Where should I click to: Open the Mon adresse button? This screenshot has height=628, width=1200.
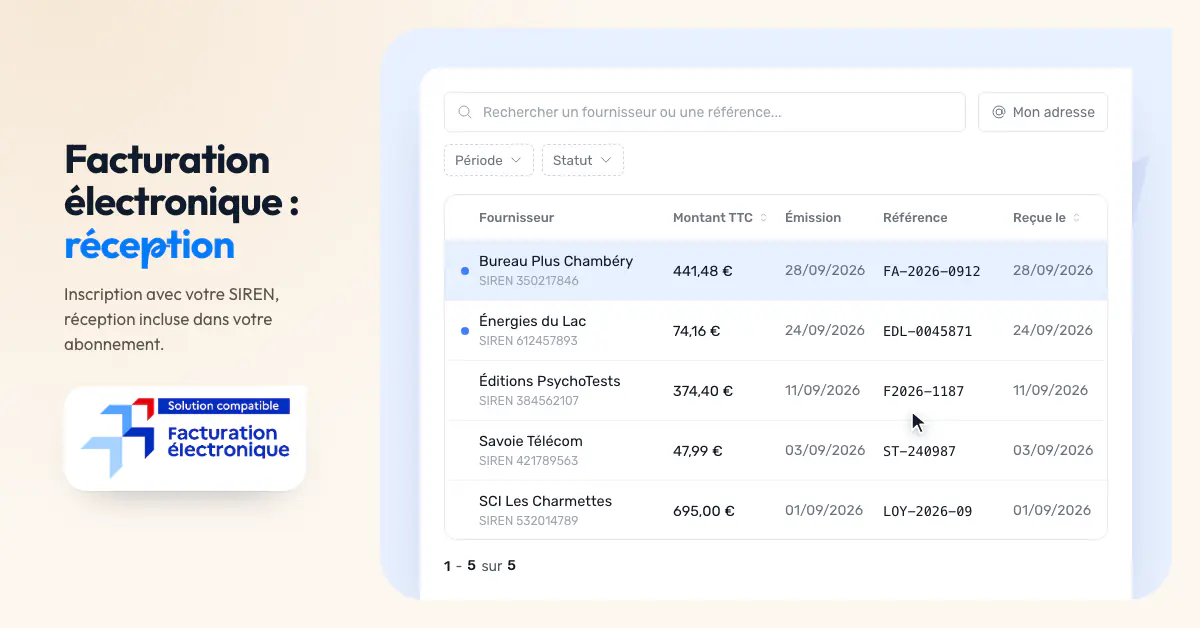click(x=1043, y=112)
